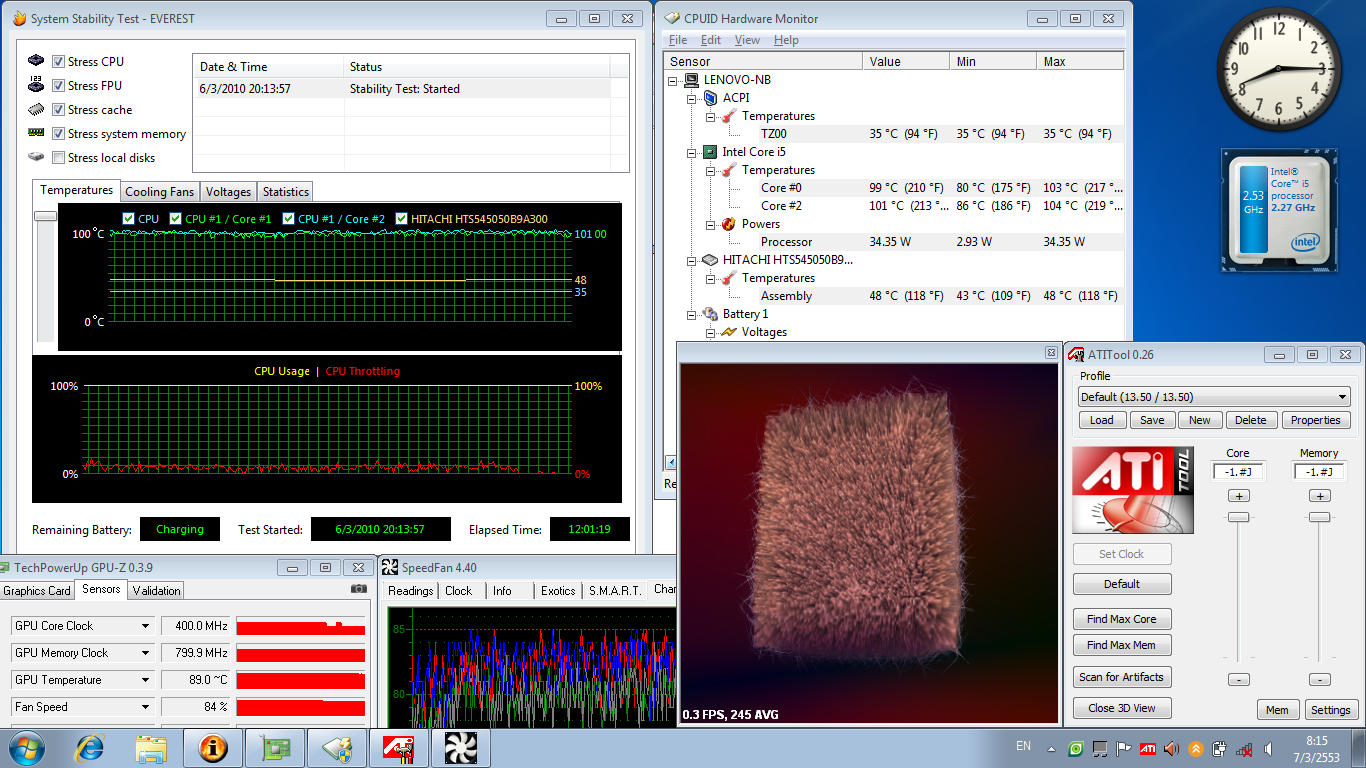Click the ATI Tool logo image
Screen dimensions: 1366x768
pyautogui.click(x=1133, y=489)
